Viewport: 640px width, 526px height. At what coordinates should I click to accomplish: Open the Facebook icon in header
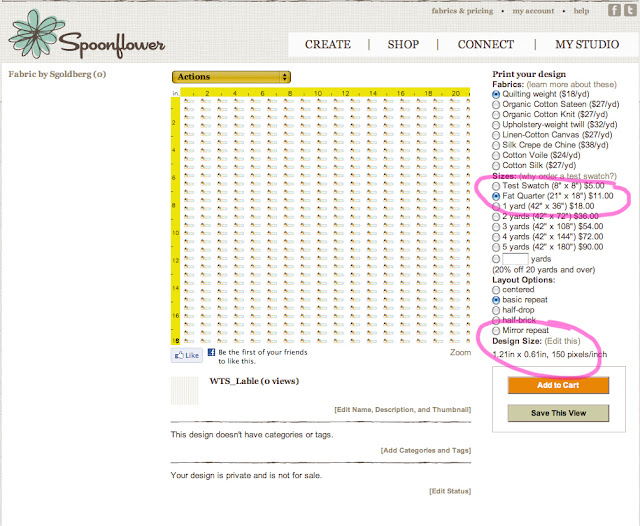point(614,10)
